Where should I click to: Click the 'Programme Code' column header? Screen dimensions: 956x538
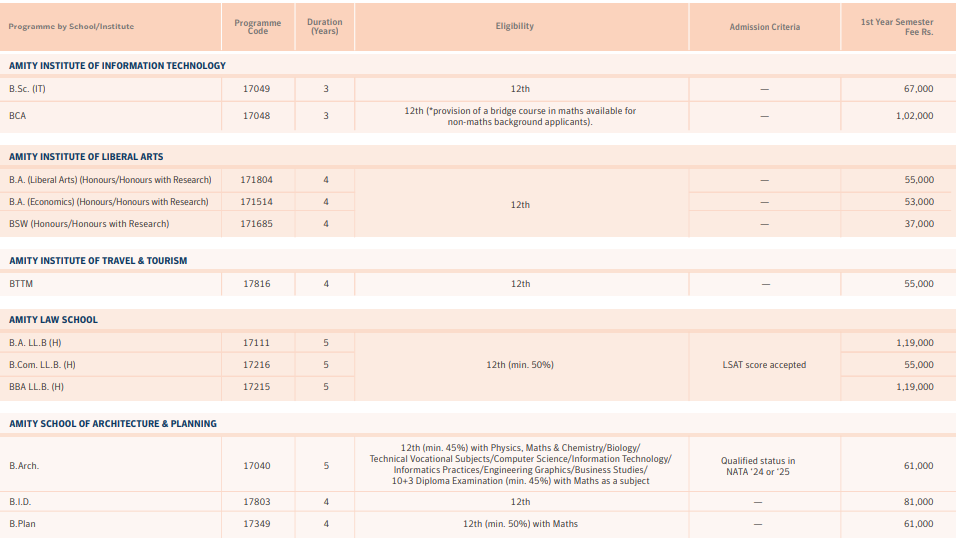point(258,27)
